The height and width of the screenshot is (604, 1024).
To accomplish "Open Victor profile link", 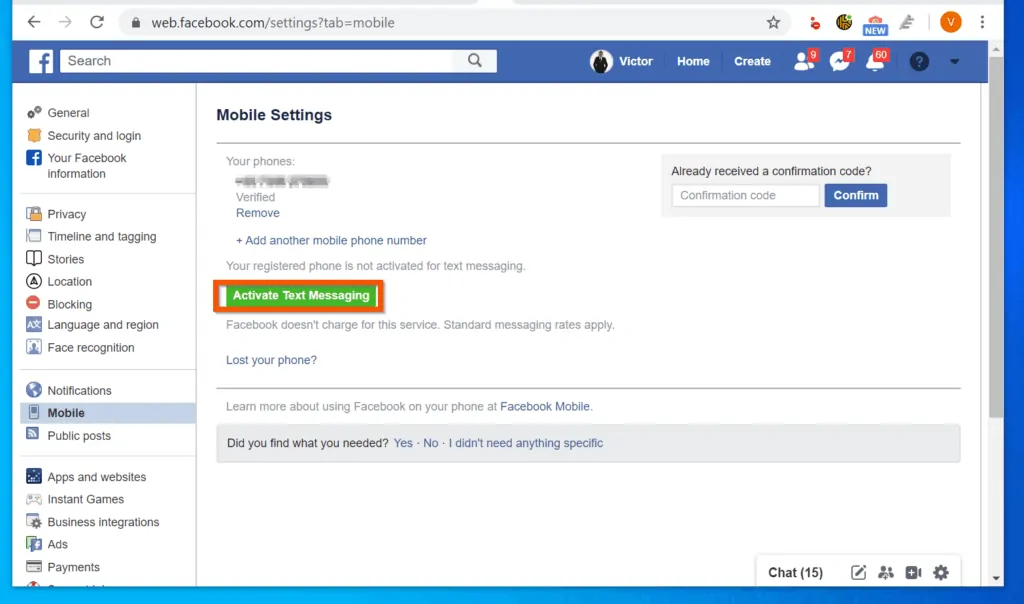I will coord(635,61).
